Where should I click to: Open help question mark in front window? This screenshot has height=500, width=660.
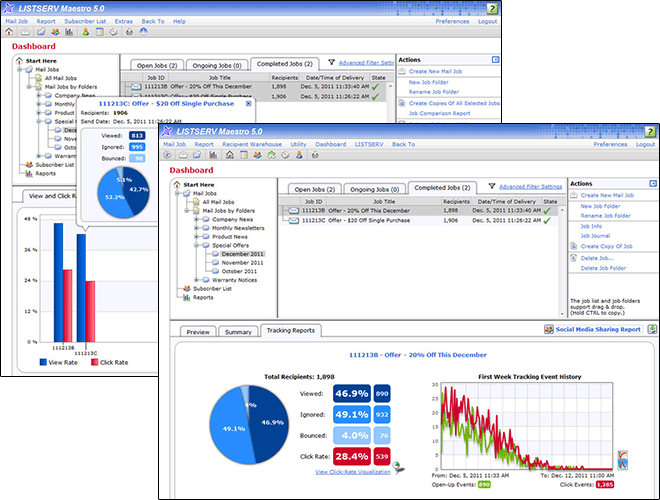pyautogui.click(x=650, y=131)
